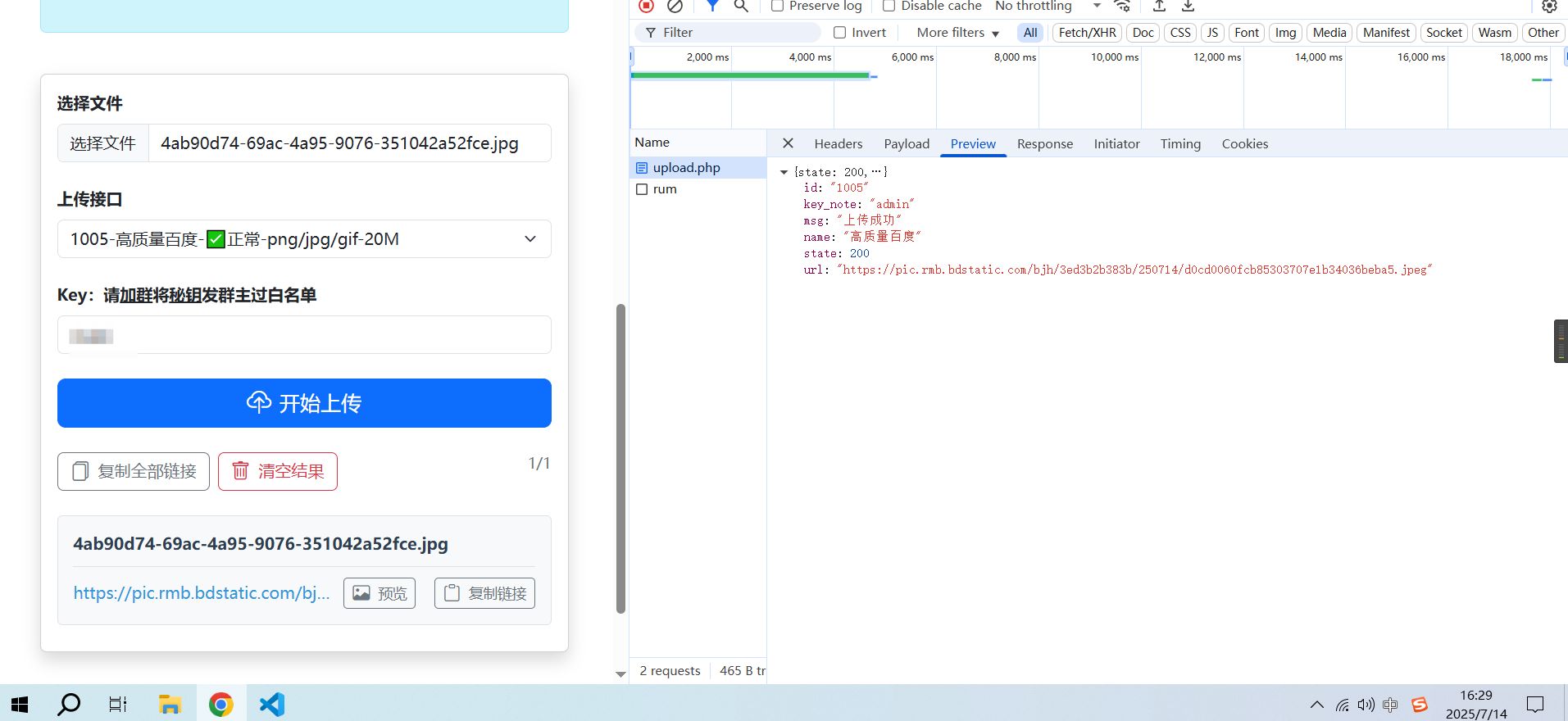Select the Preview tab
Viewport: 1568px width, 721px height.
(973, 144)
